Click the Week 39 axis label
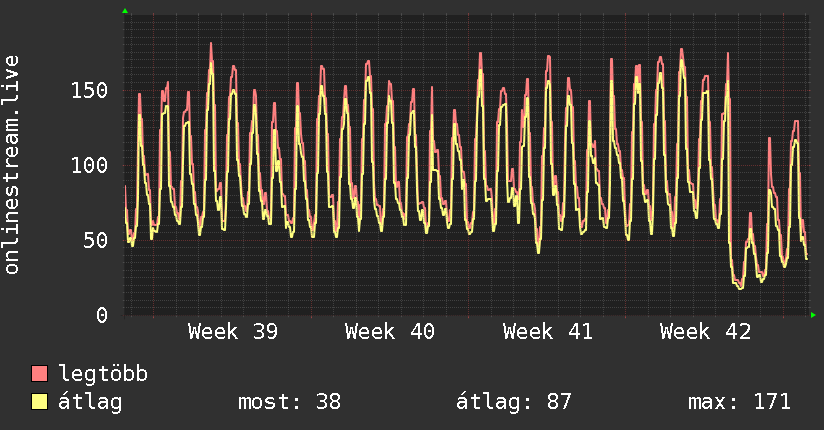The image size is (824, 430). coord(233,332)
